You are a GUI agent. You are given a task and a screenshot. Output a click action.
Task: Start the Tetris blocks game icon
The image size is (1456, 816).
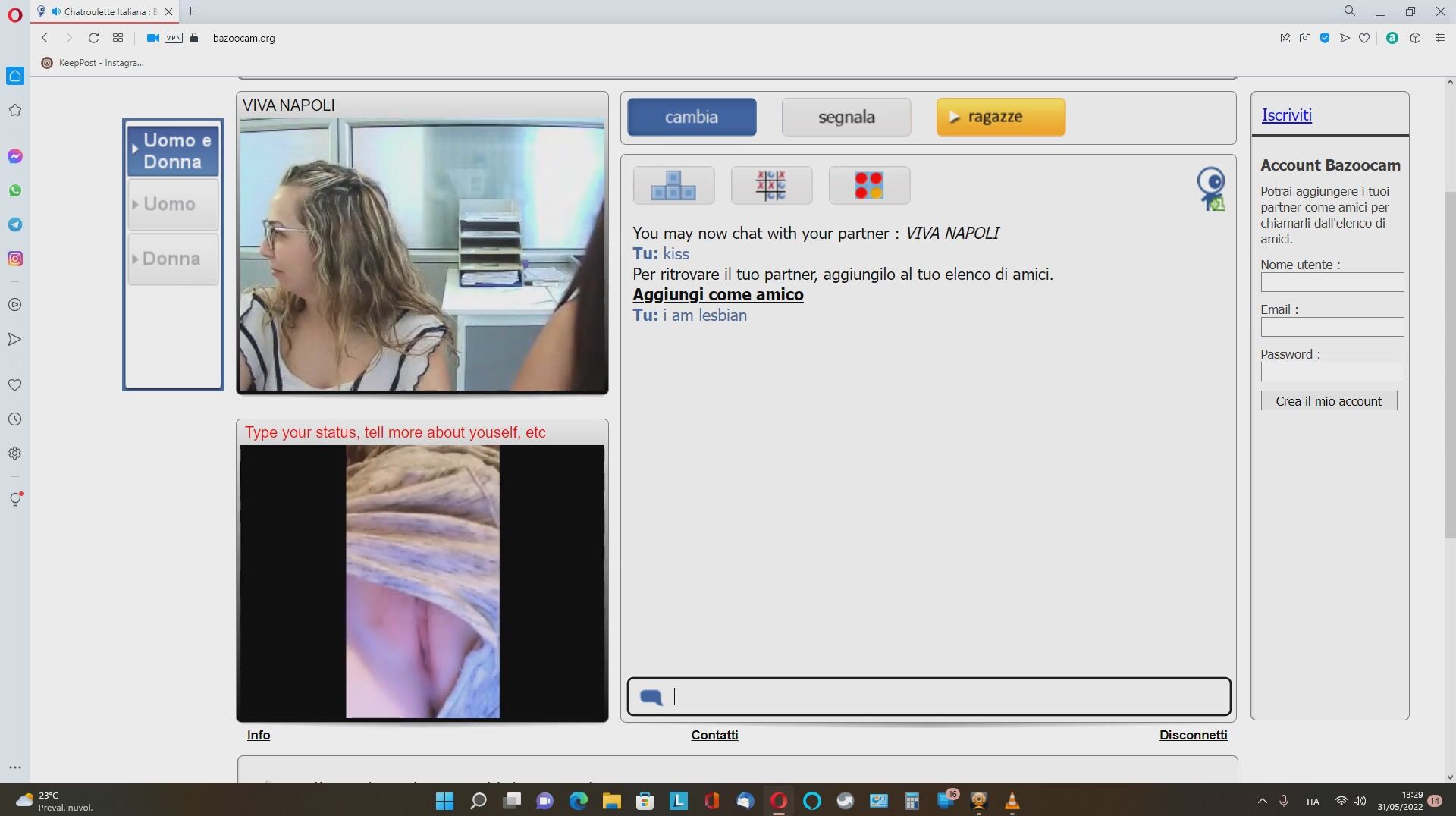tap(673, 185)
